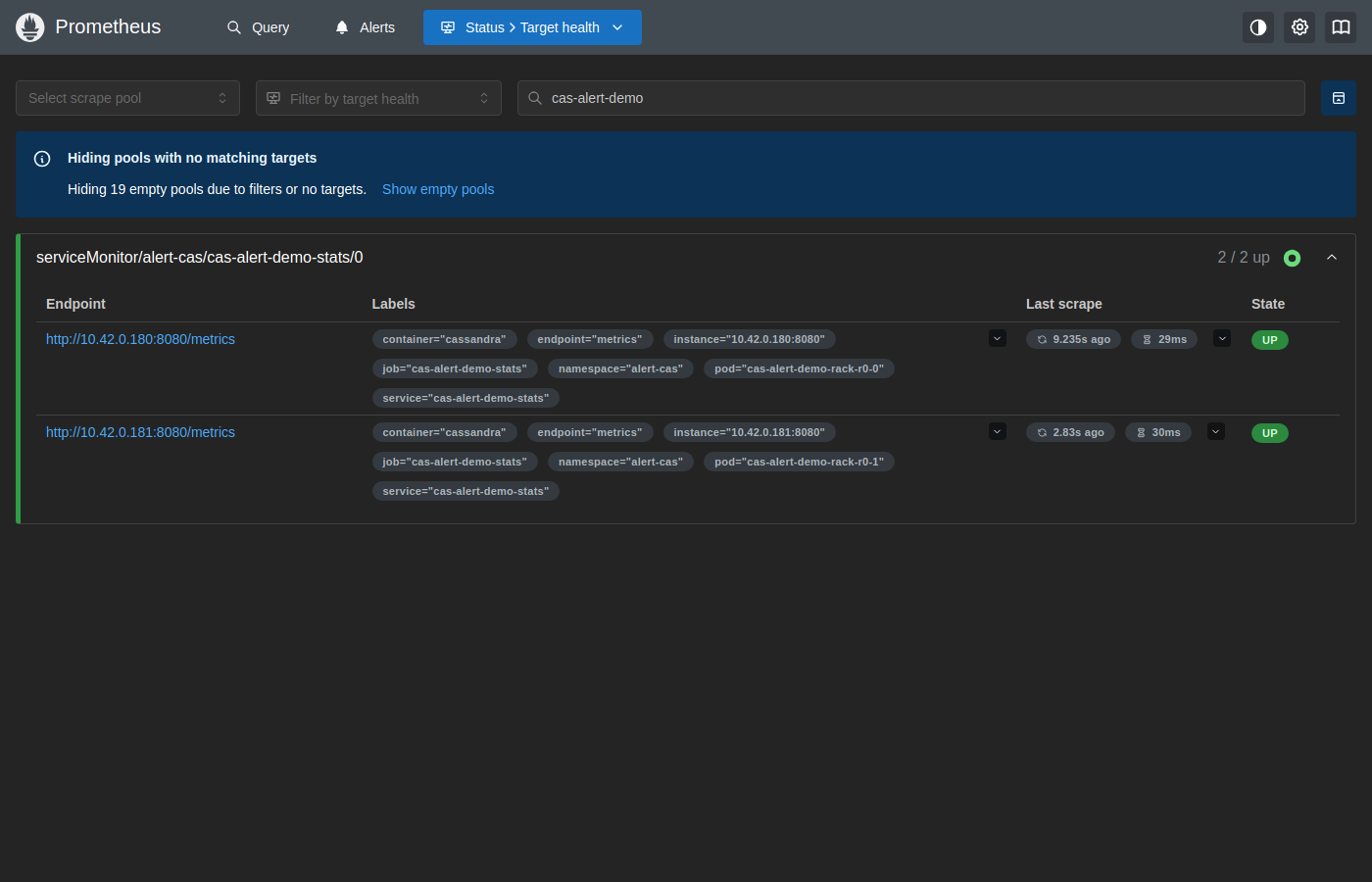Expand scrape details beside 29ms duration

coord(1222,339)
